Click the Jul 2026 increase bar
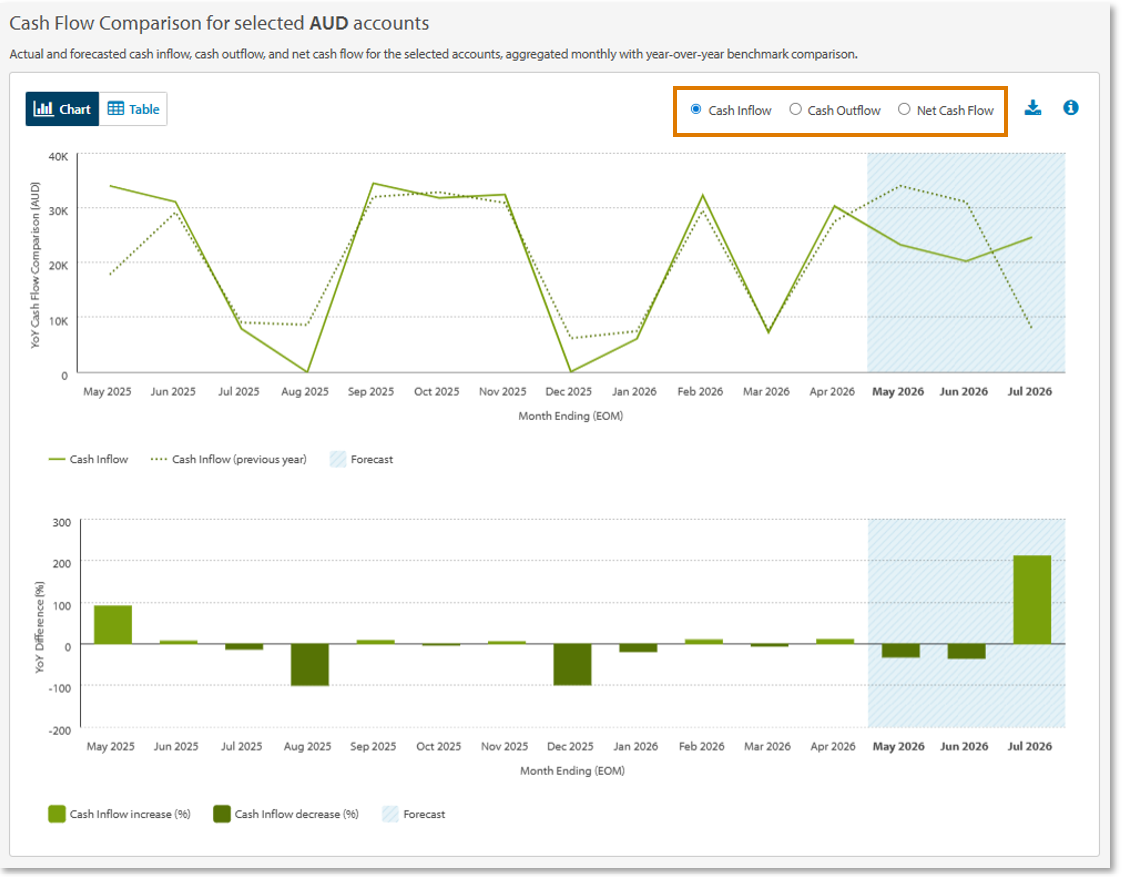This screenshot has width=1122, height=877. pyautogui.click(x=1032, y=599)
